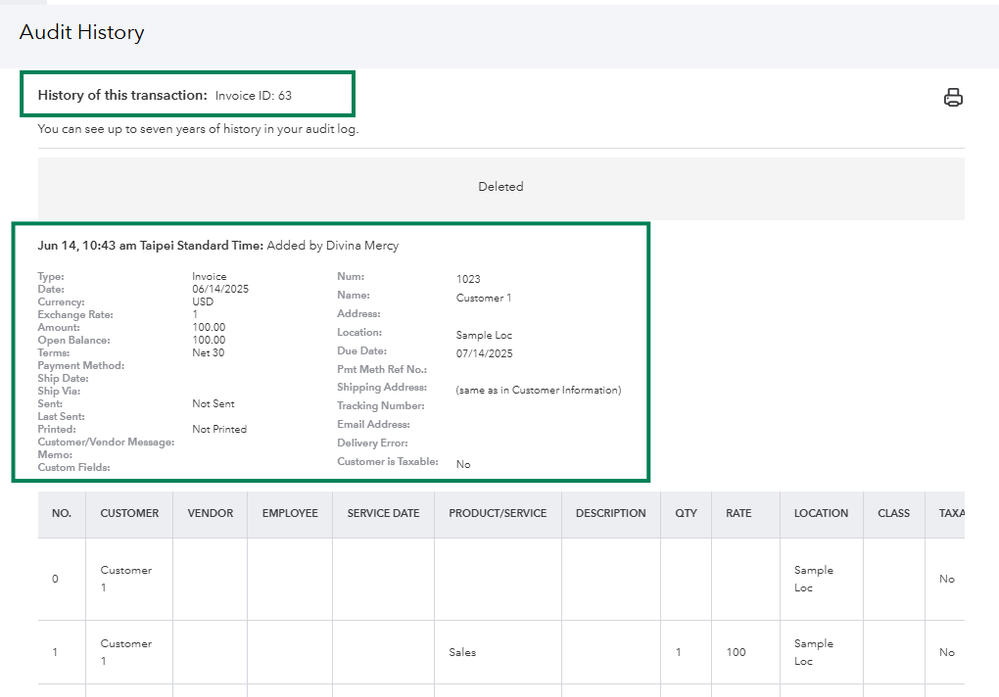Select the LOCATION column header
The height and width of the screenshot is (697, 999).
point(821,513)
